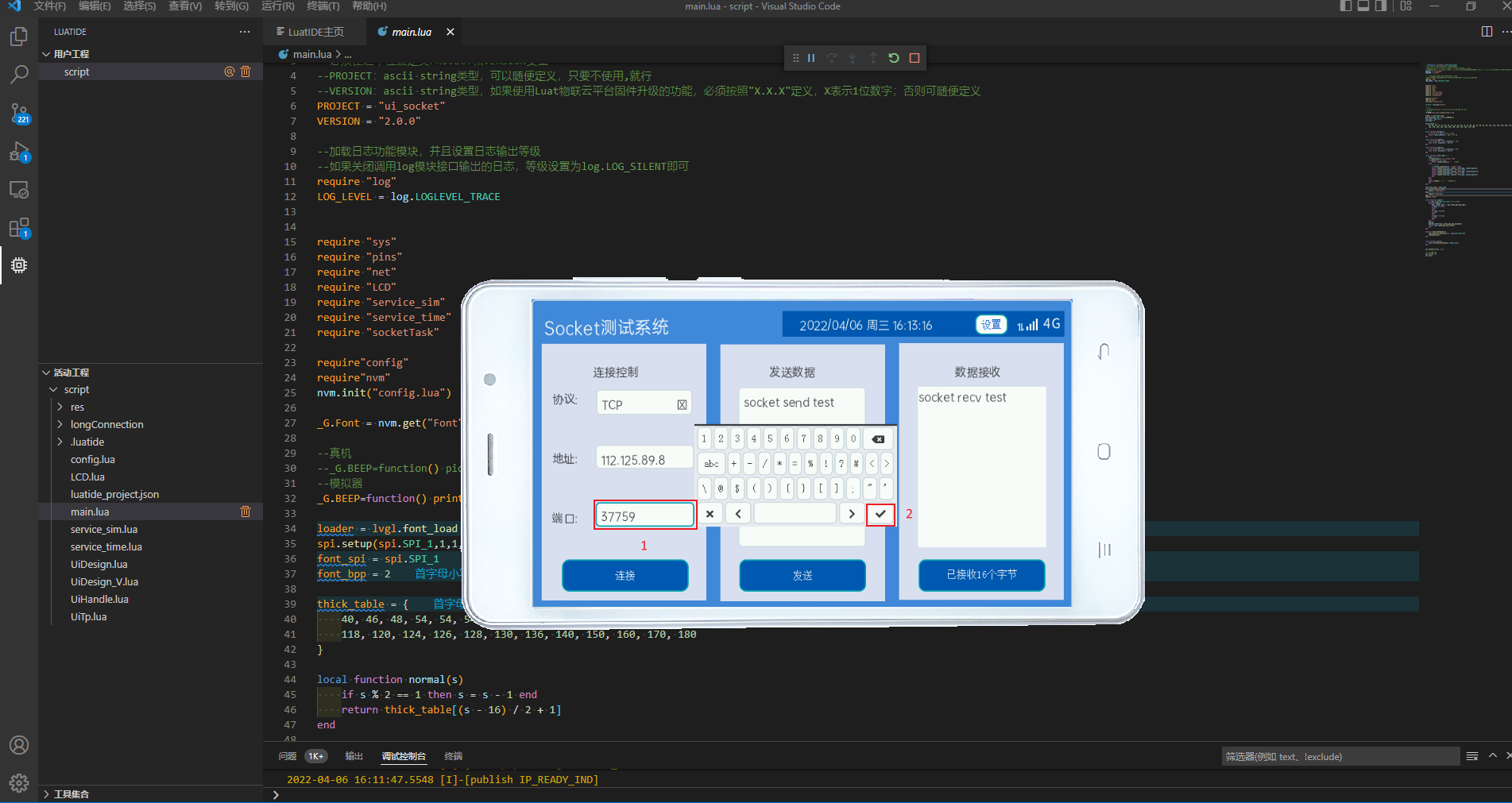1512x803 pixels.
Task: Open Source Control view with 221 badge
Action: (x=19, y=114)
